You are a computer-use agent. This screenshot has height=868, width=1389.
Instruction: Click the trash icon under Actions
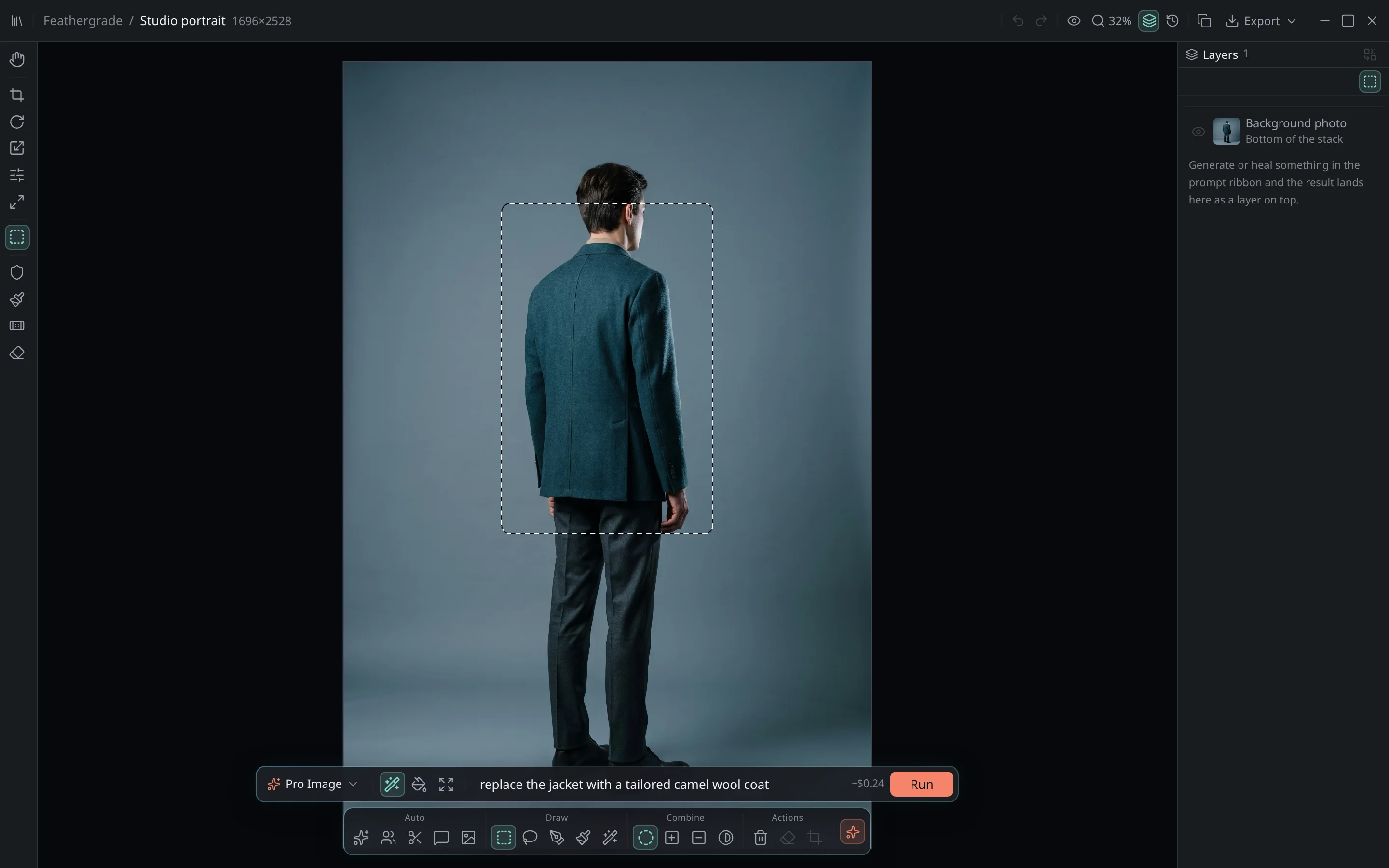point(761,838)
